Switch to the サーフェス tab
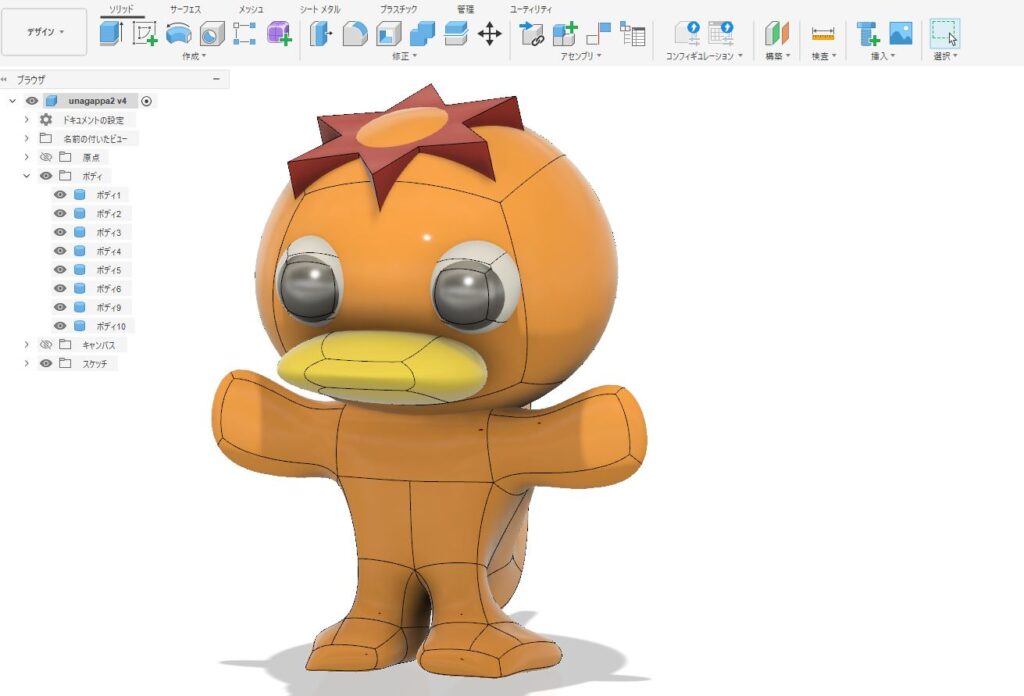This screenshot has width=1024, height=696. [x=185, y=9]
